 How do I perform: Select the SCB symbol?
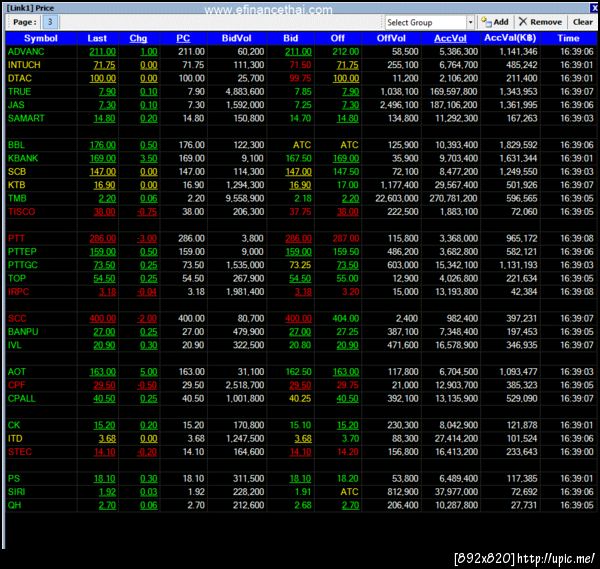pos(17,172)
